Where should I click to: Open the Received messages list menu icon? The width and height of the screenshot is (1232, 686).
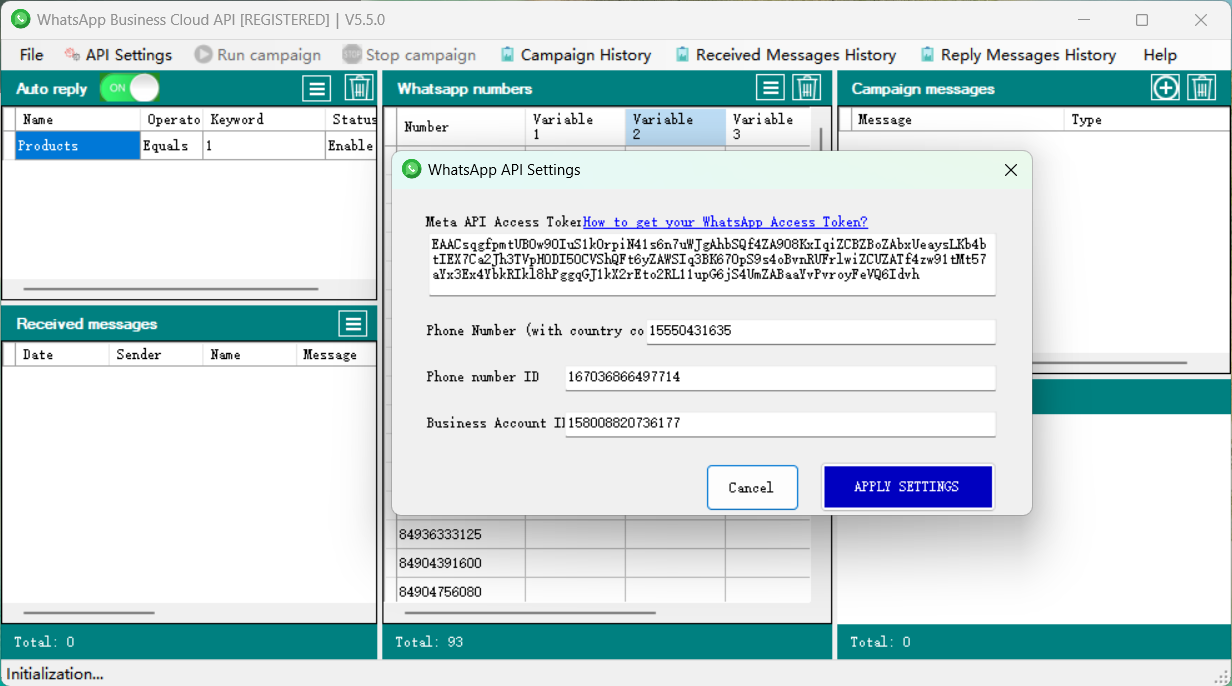click(x=352, y=324)
